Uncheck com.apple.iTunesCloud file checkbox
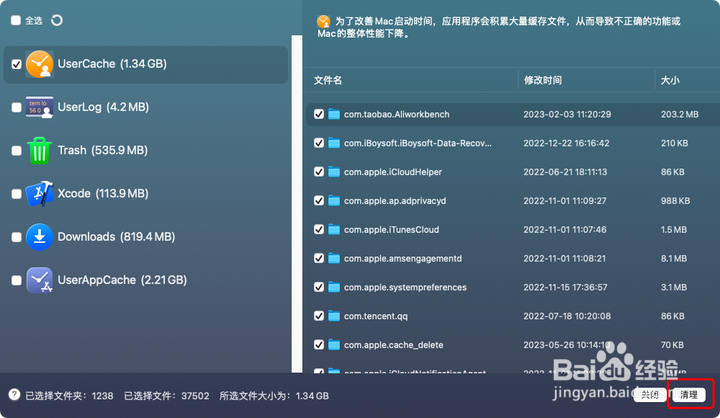This screenshot has width=720, height=418. [319, 229]
